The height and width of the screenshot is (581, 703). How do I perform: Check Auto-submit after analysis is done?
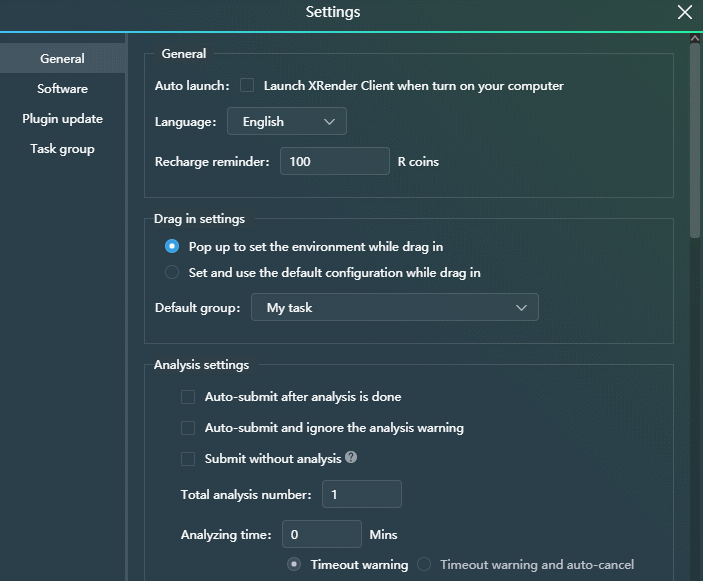point(188,397)
